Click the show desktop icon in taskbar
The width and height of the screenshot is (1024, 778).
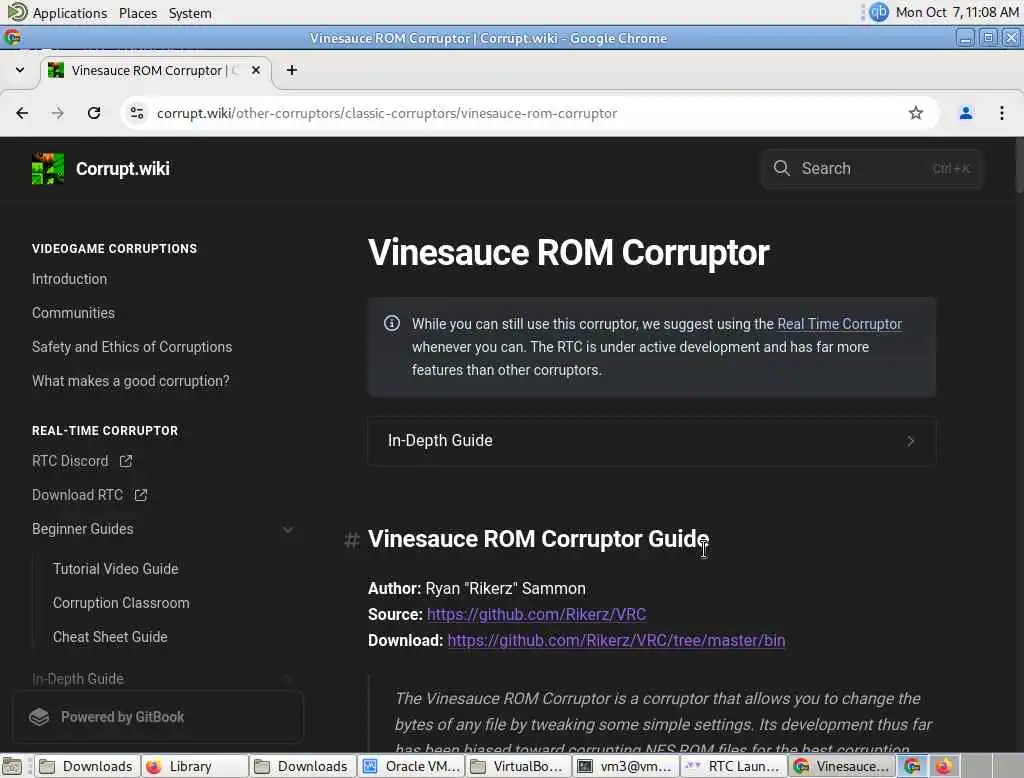(12, 766)
